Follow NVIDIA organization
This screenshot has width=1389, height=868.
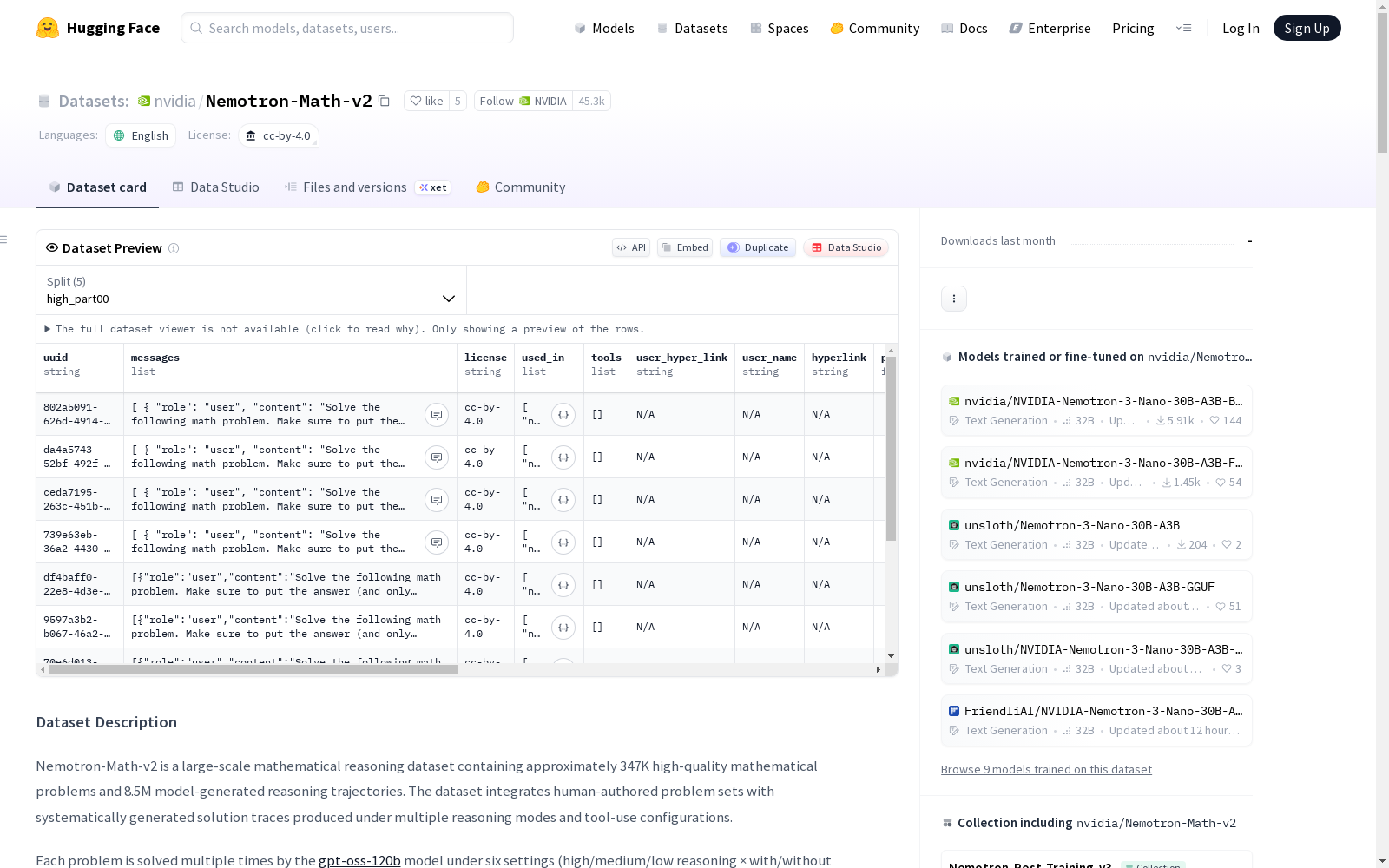pos(523,101)
